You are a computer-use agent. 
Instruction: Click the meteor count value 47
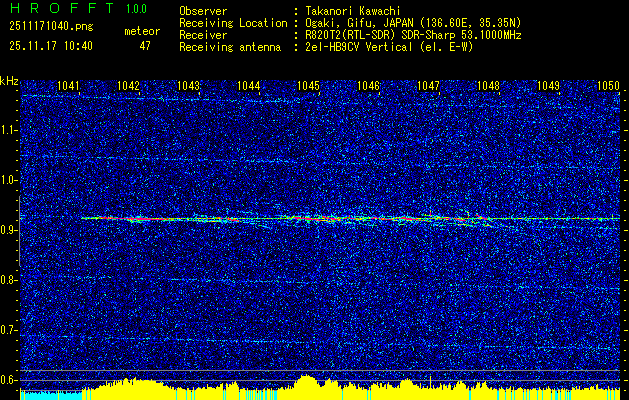[145, 45]
